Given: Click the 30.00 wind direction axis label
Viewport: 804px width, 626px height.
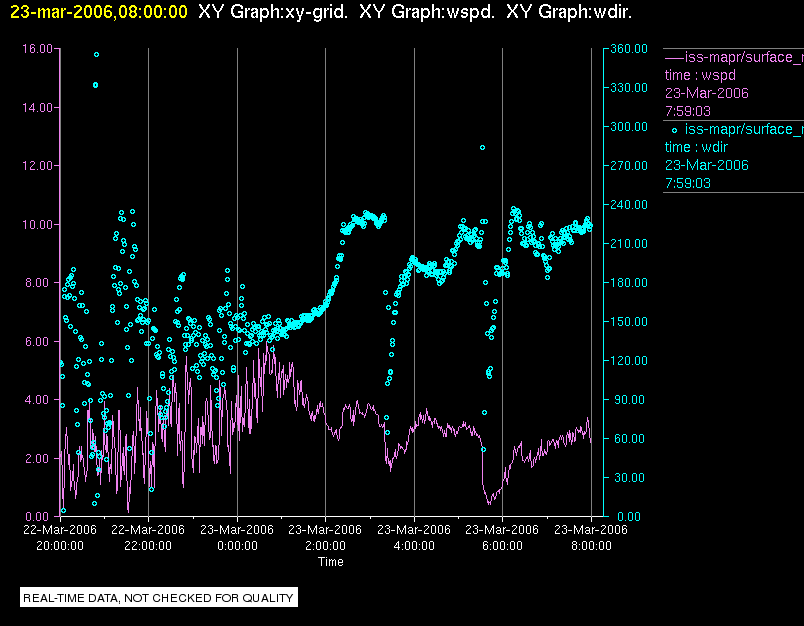Looking at the screenshot, I should click(x=631, y=477).
